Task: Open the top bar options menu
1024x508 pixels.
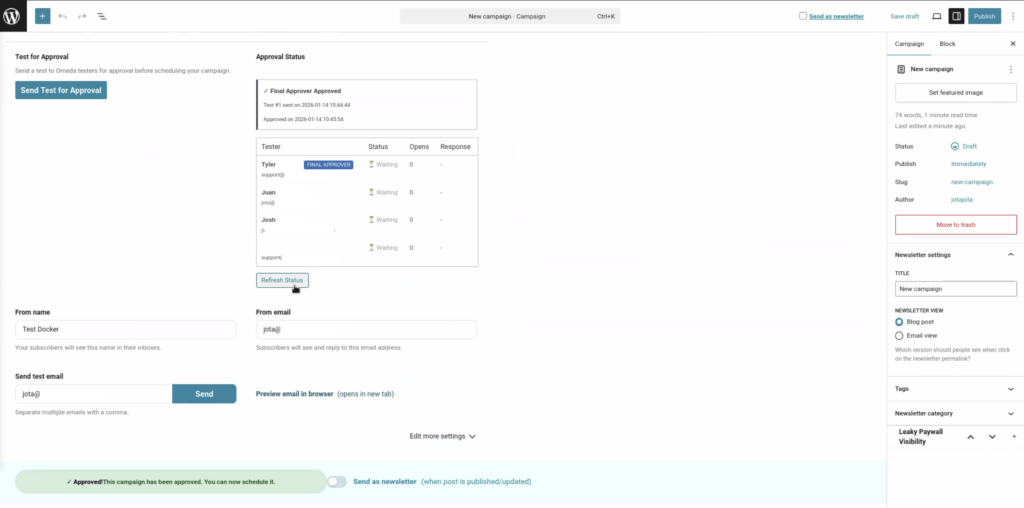Action: (1012, 16)
